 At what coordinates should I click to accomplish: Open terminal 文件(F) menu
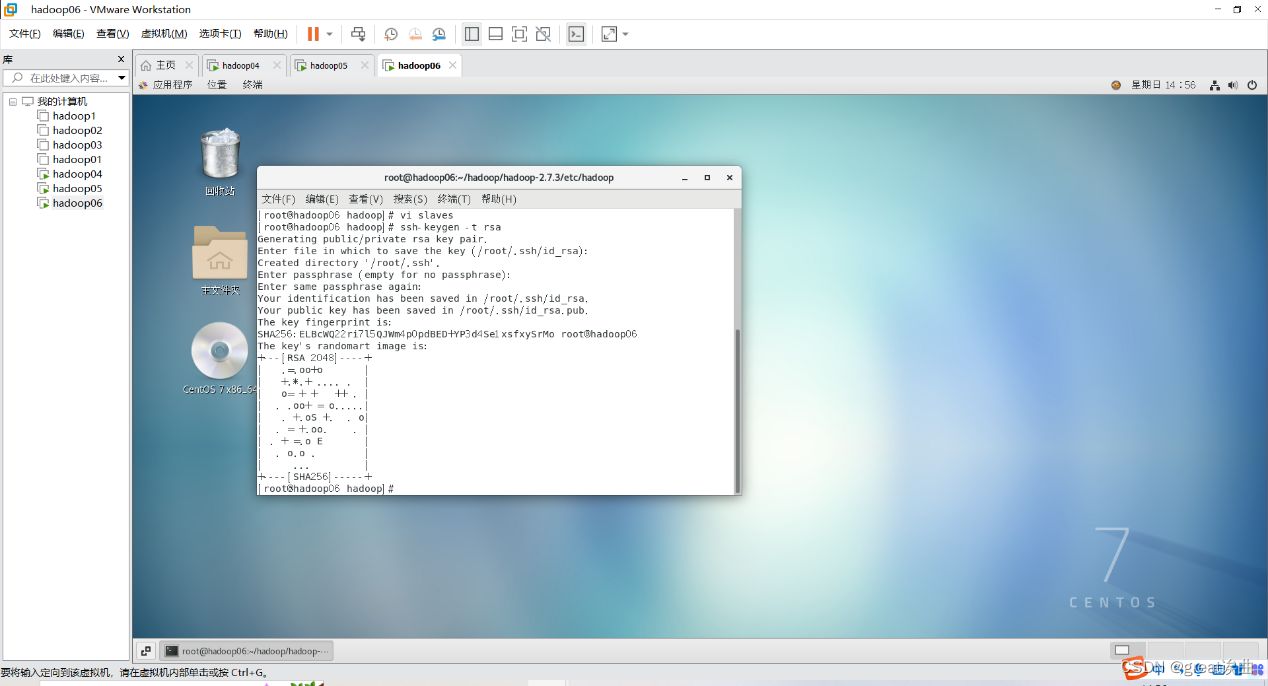pos(279,199)
